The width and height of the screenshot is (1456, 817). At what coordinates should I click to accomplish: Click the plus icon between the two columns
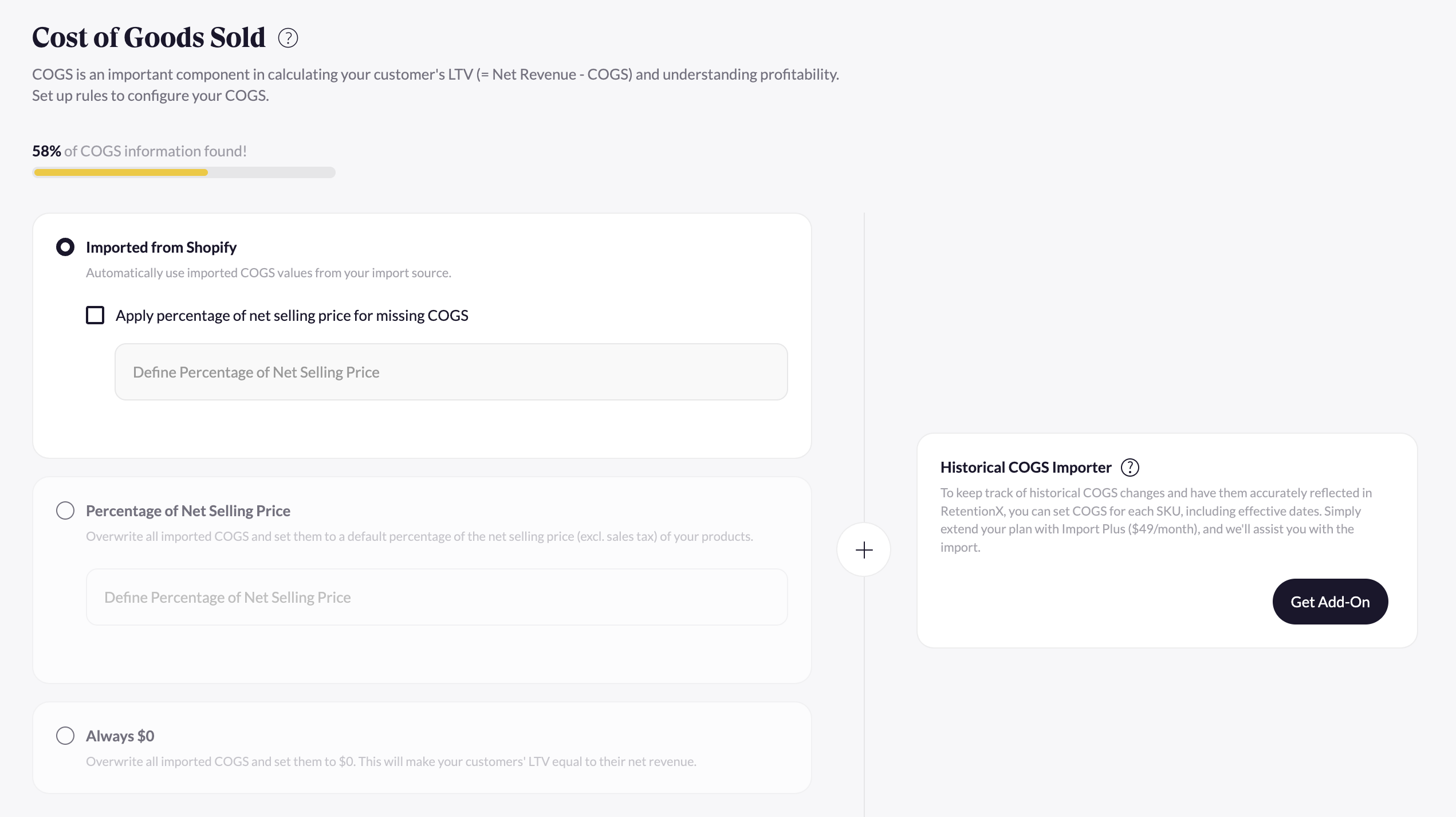coord(864,549)
